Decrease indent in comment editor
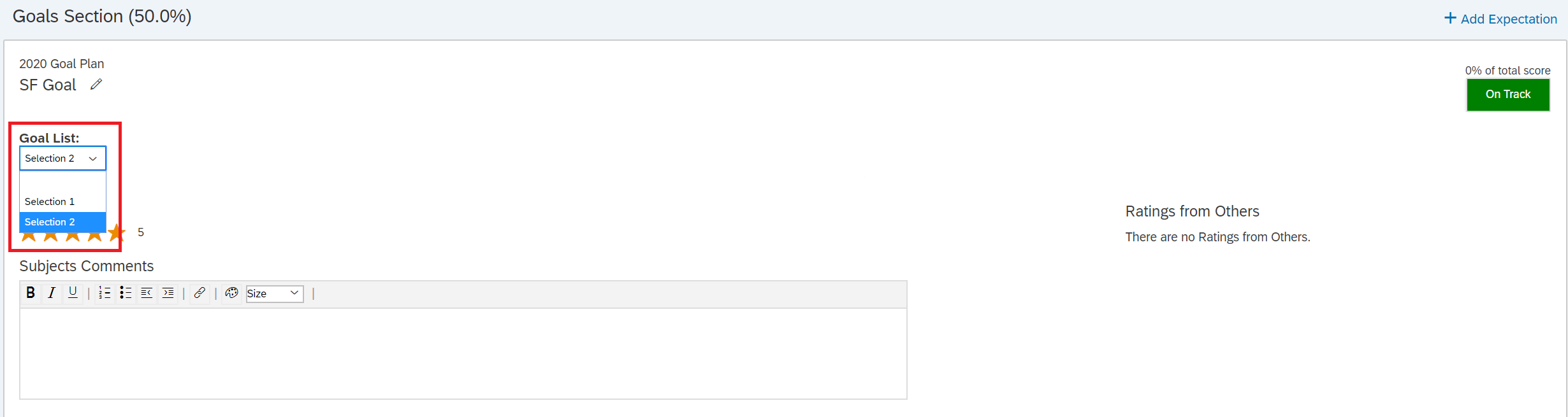Screen dimensions: 1568x417 click(x=147, y=293)
